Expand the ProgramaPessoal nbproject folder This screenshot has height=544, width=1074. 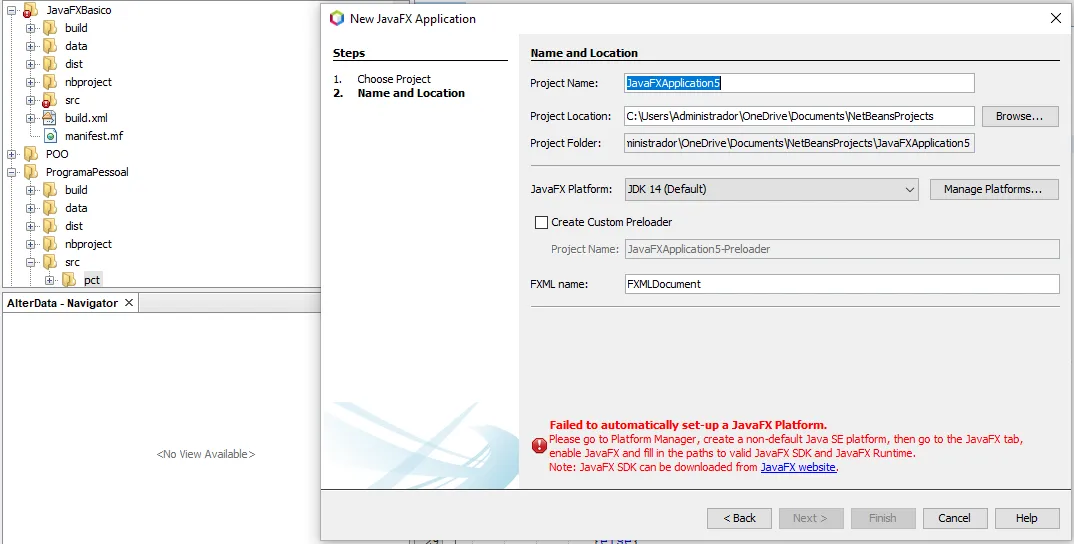pyautogui.click(x=30, y=245)
